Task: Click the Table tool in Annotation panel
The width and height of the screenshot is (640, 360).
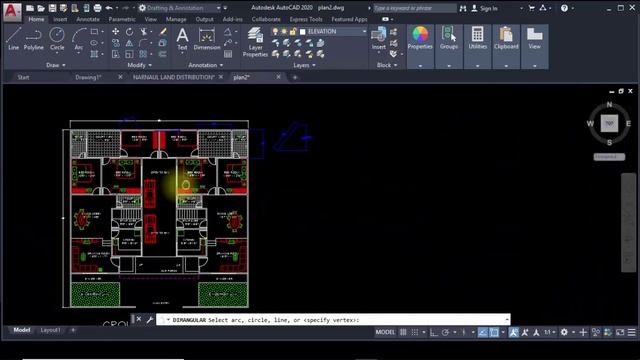Action: (228, 54)
